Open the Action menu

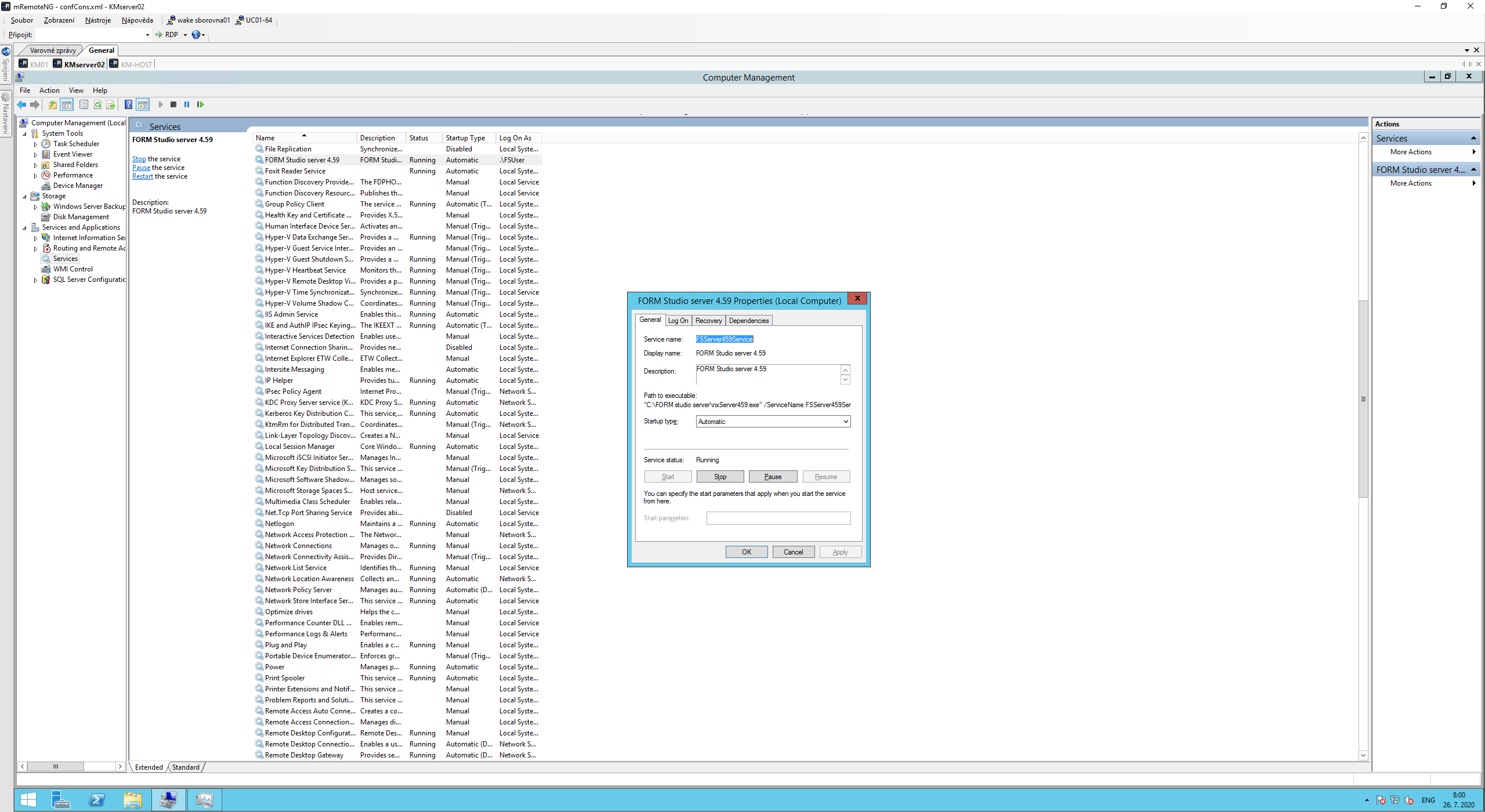[49, 90]
